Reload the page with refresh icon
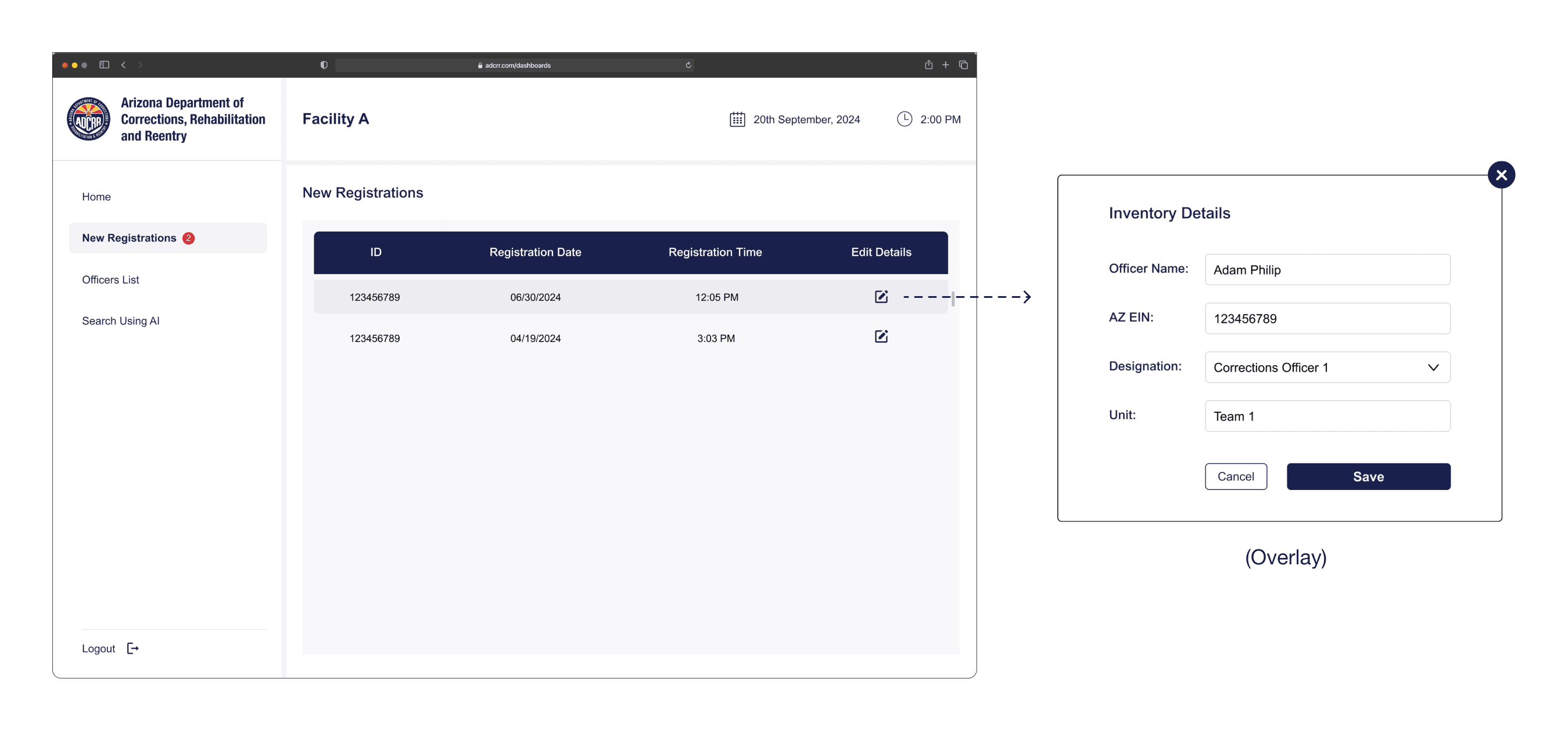Screen dimensions: 1568x731 pos(688,65)
